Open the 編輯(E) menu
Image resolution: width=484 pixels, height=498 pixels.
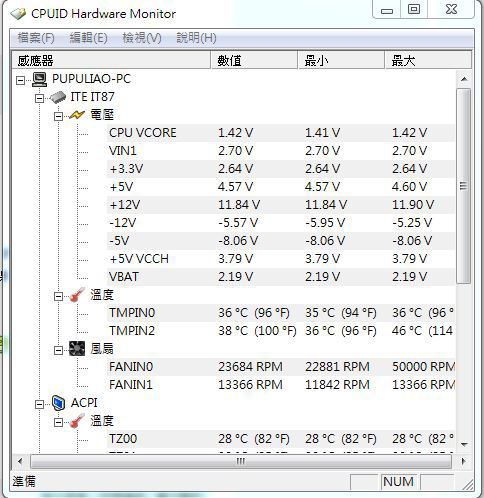point(88,38)
